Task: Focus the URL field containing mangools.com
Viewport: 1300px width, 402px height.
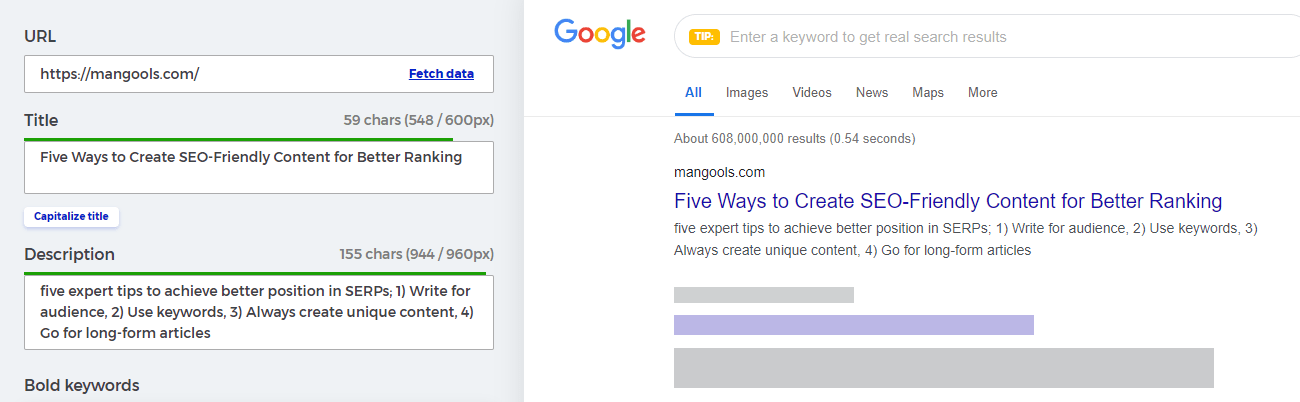Action: [x=259, y=74]
